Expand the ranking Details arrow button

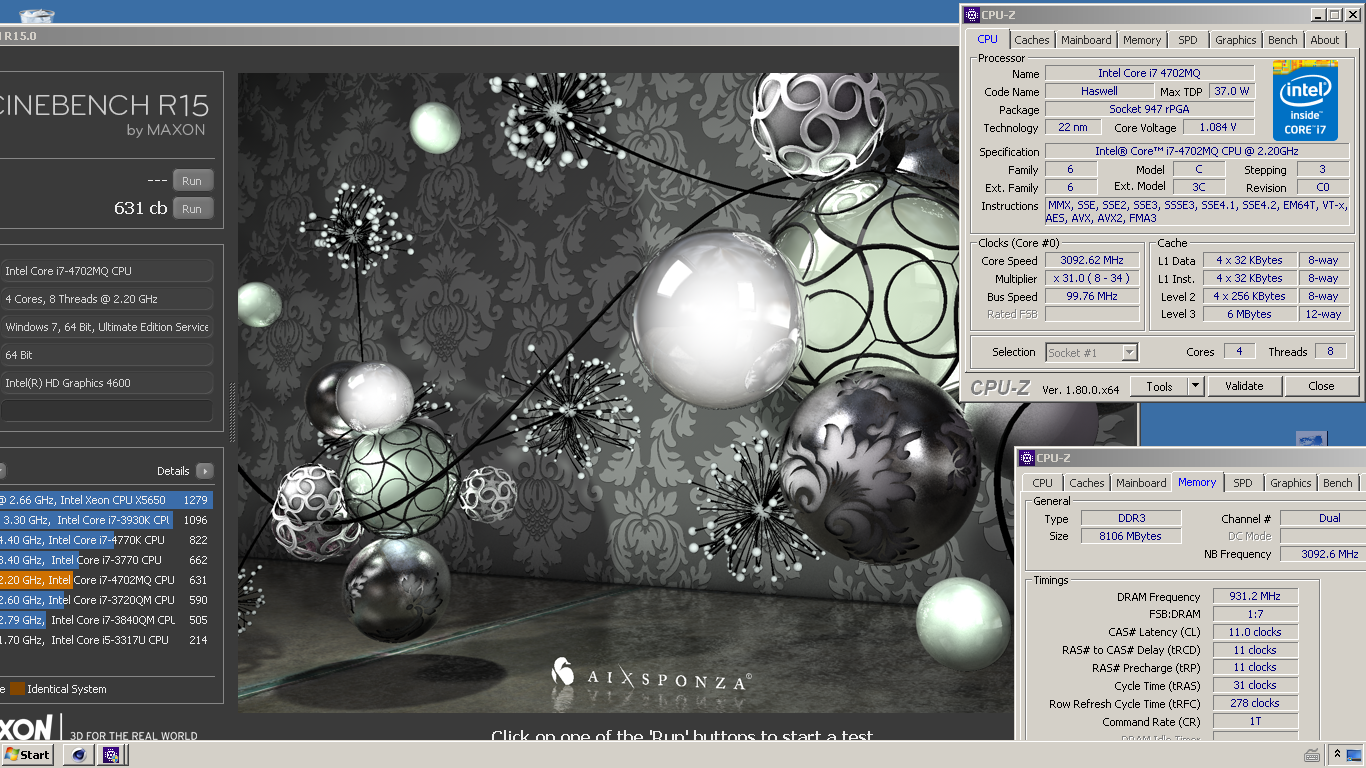click(205, 471)
